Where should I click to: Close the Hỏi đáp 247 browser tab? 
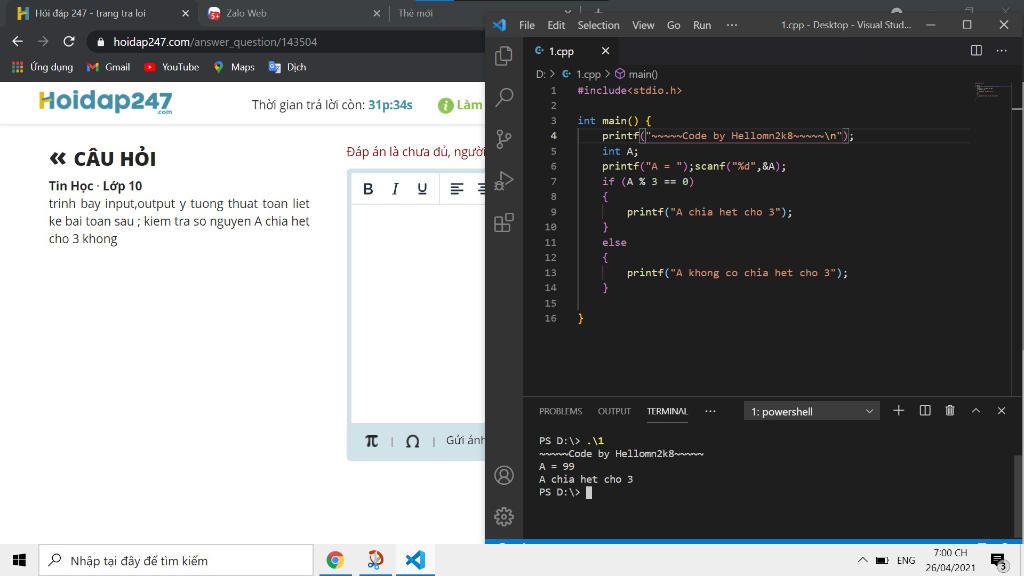(185, 13)
